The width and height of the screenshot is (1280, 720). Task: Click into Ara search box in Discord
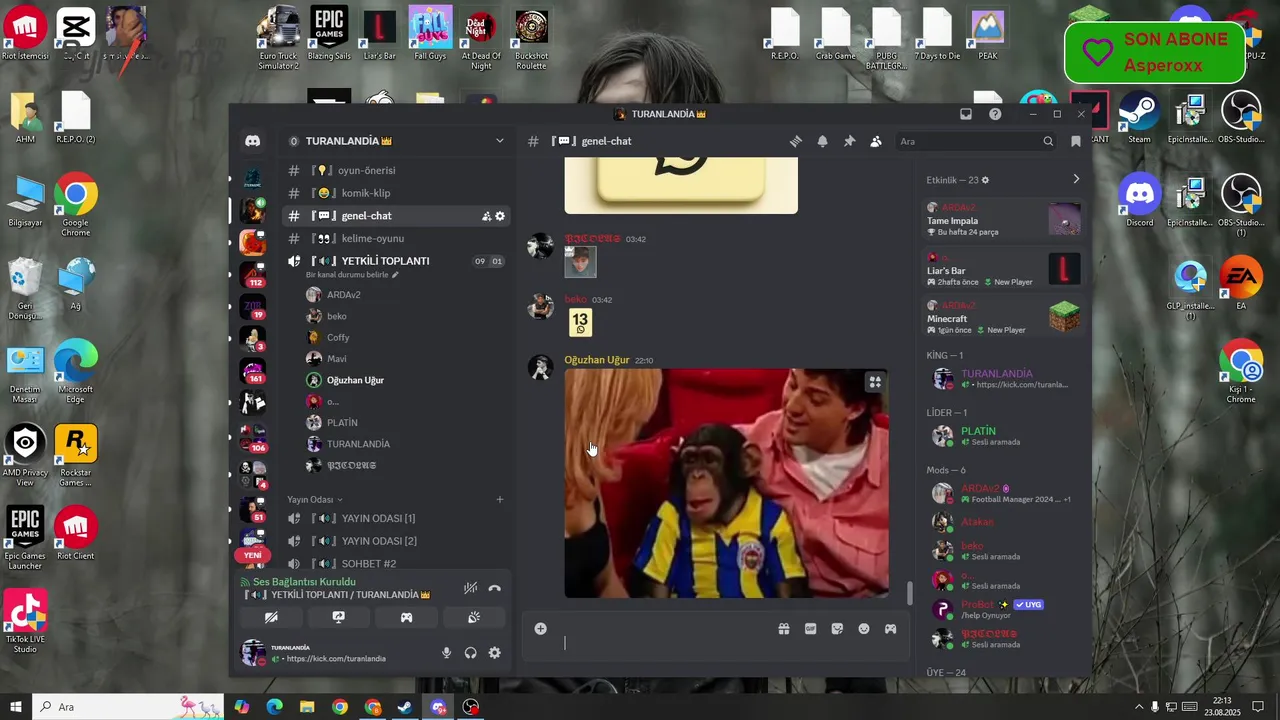[x=976, y=141]
